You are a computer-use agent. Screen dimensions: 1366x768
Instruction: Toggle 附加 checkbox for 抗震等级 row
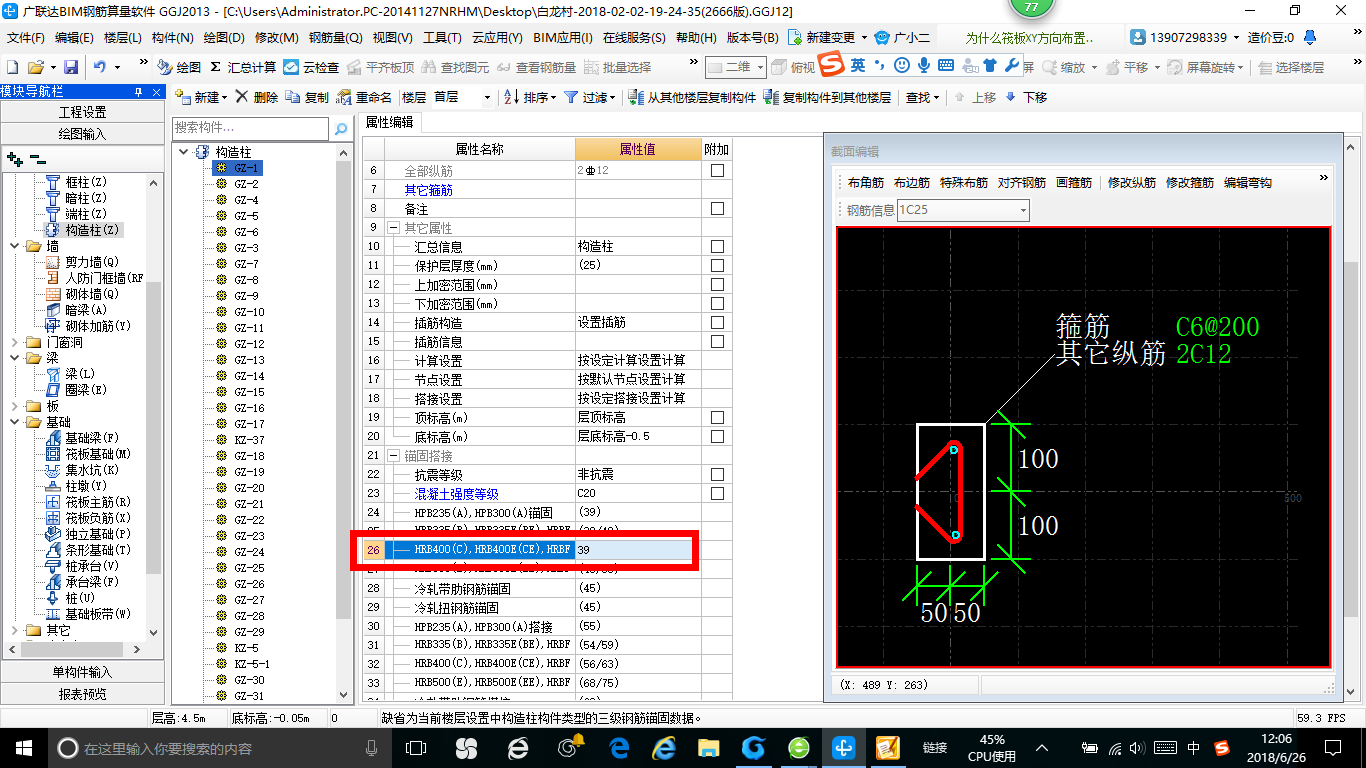pyautogui.click(x=717, y=475)
